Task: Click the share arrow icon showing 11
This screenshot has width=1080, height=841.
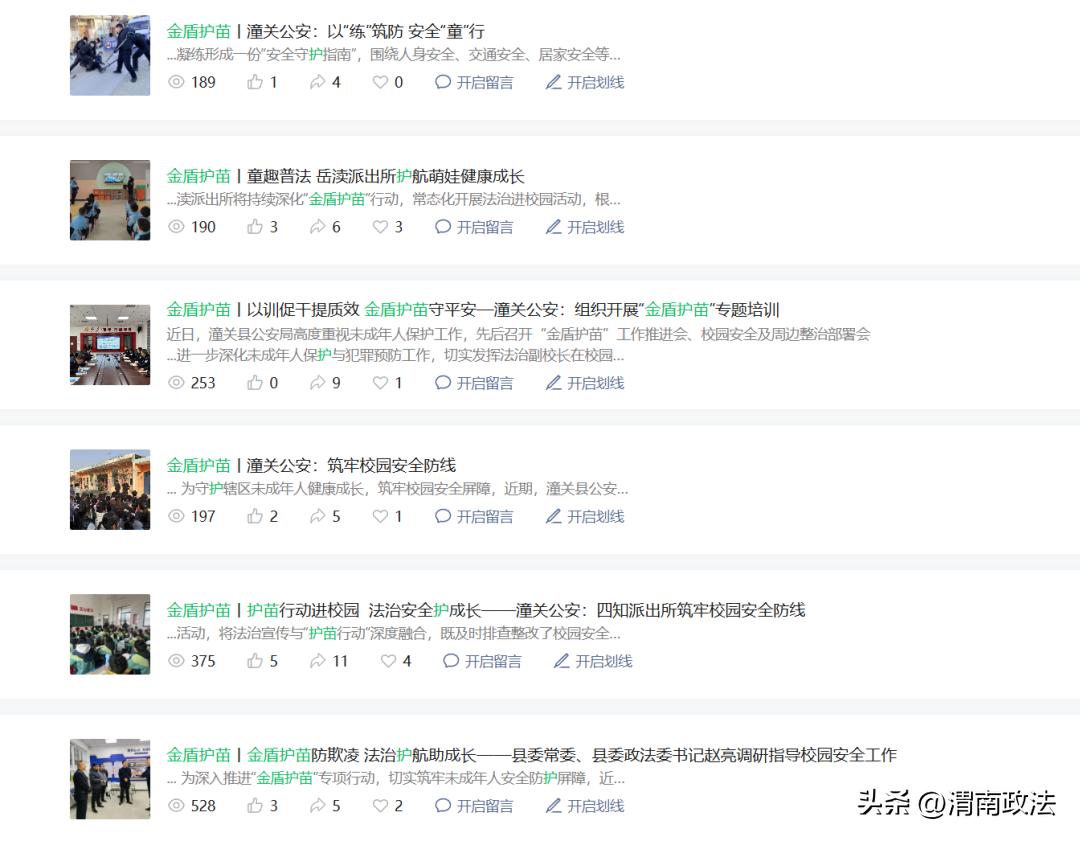Action: tap(318, 661)
